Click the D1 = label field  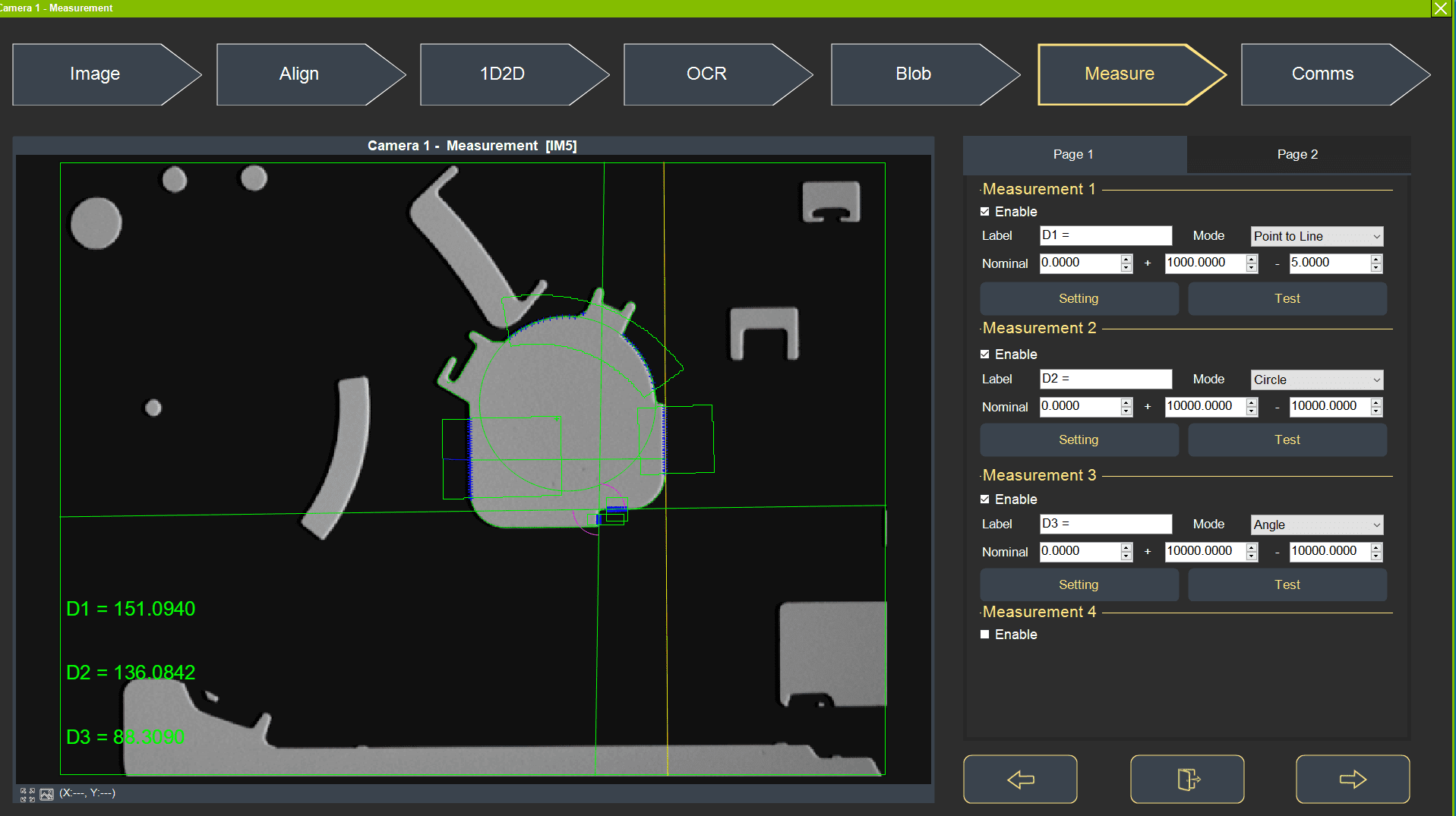pos(1106,236)
